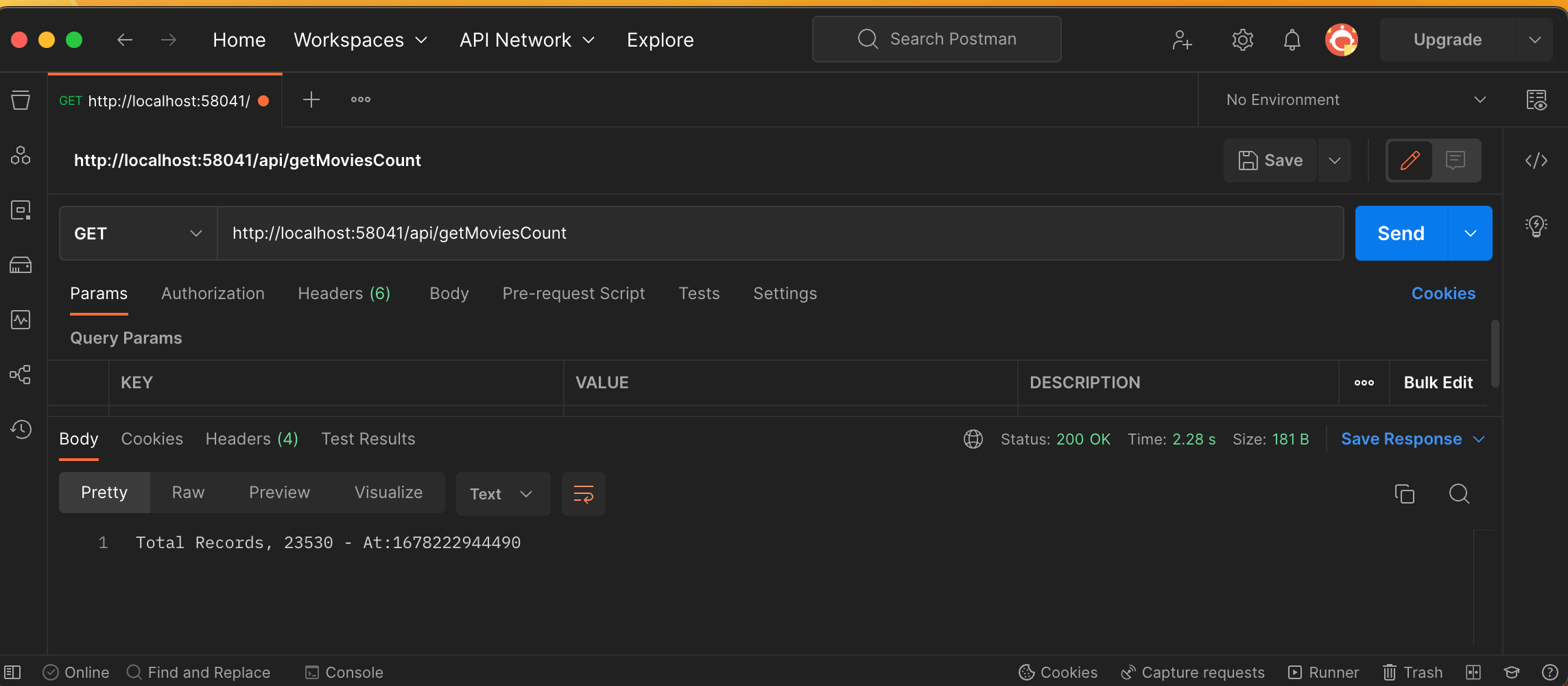Image resolution: width=1568 pixels, height=686 pixels.
Task: Open Bulk Edit for query params
Action: click(1437, 382)
